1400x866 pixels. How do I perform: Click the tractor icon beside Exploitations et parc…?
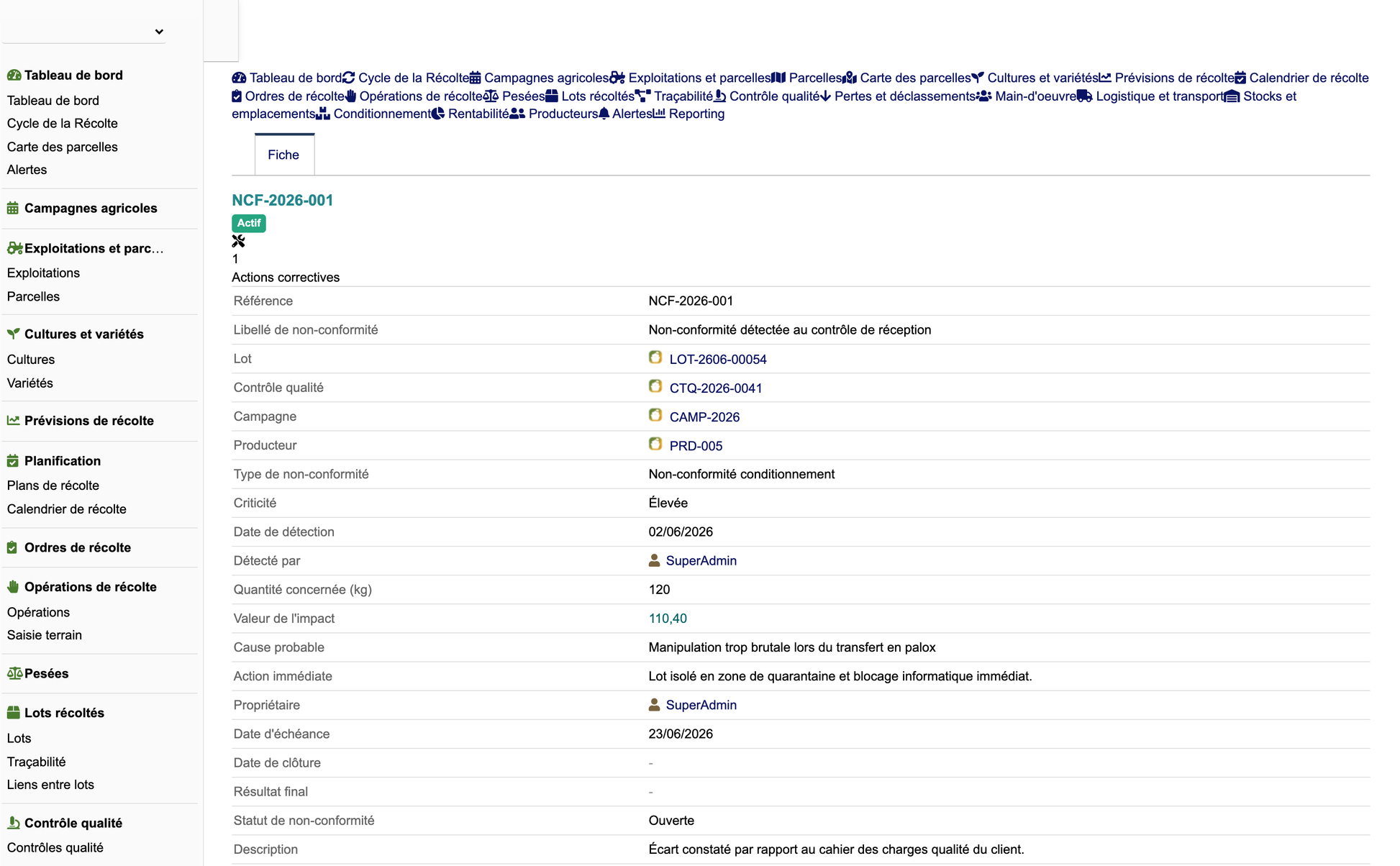[14, 248]
